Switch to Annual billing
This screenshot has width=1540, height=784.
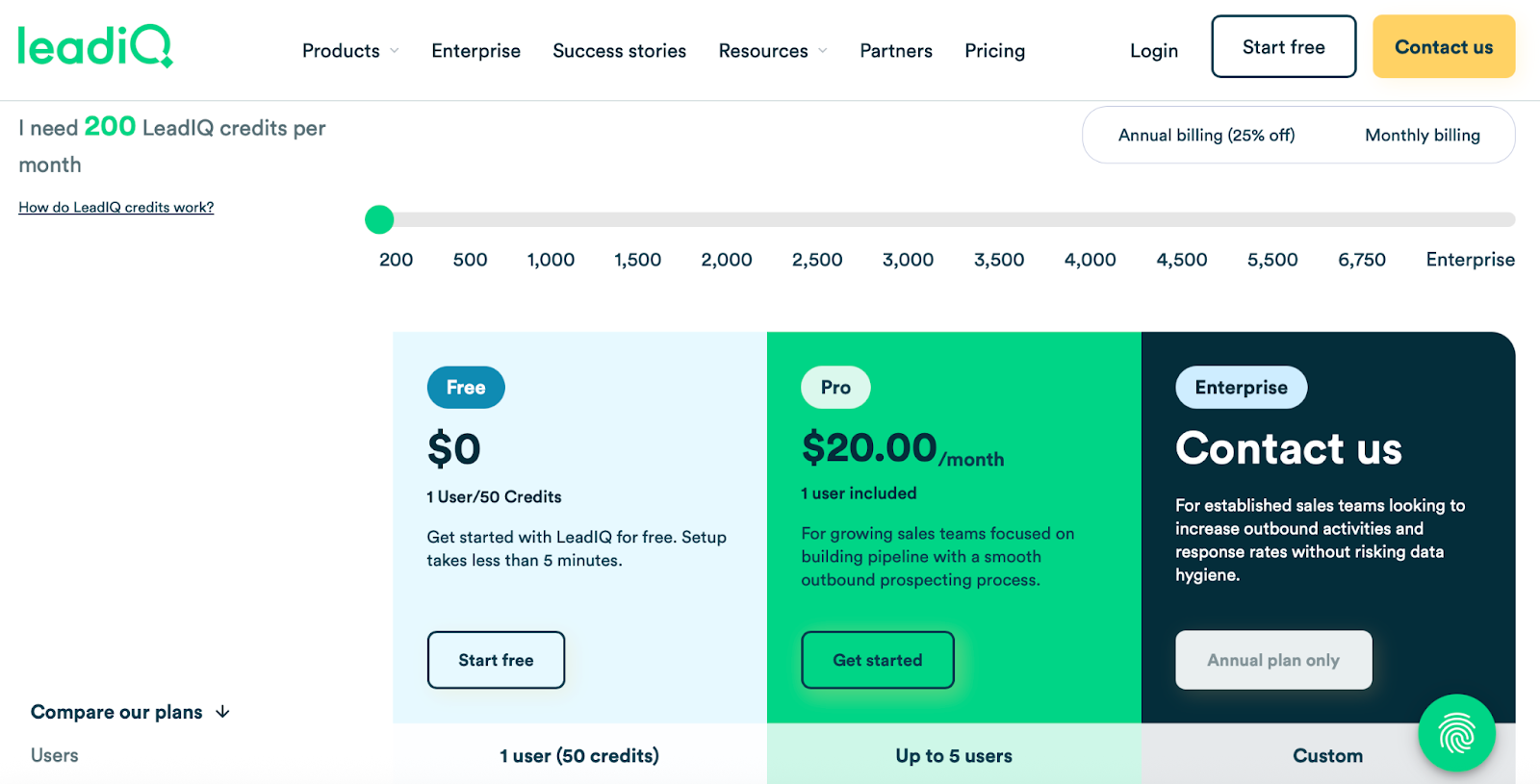click(1205, 135)
